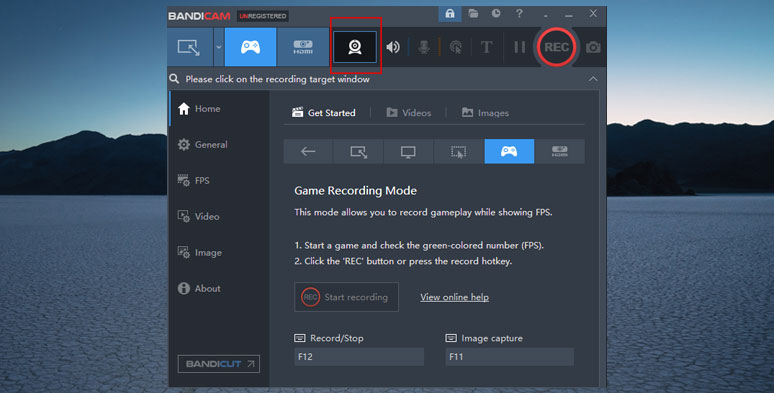Click the Image capture hotkey field F11

[509, 356]
